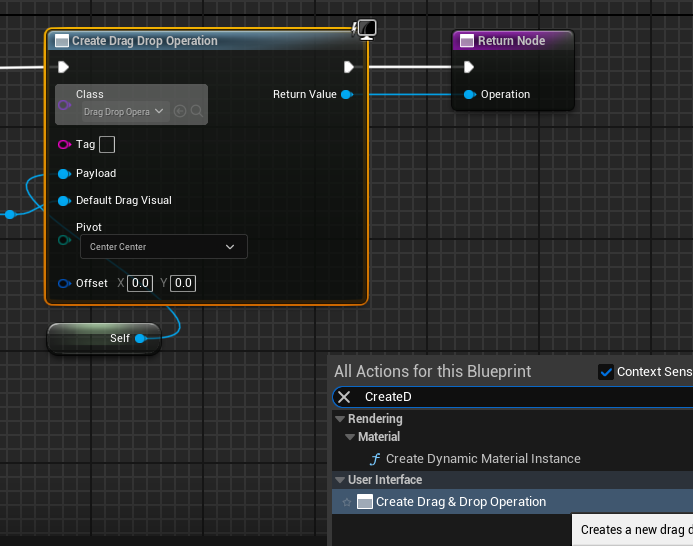The image size is (693, 546).
Task: Click the Create Drag & Drop Operation widget icon
Action: click(365, 502)
